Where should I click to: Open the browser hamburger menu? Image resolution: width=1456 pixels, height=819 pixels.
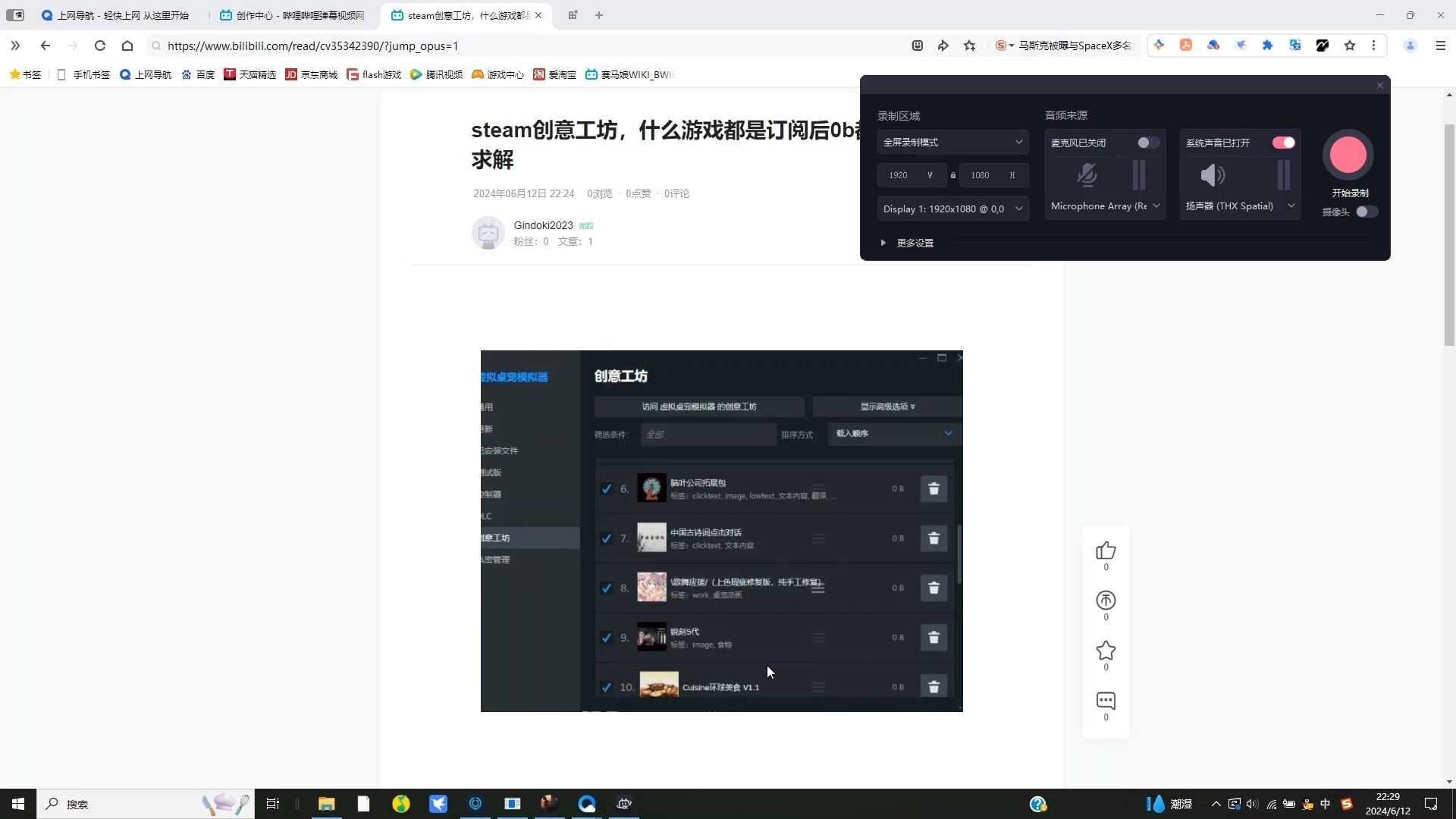pos(1441,45)
